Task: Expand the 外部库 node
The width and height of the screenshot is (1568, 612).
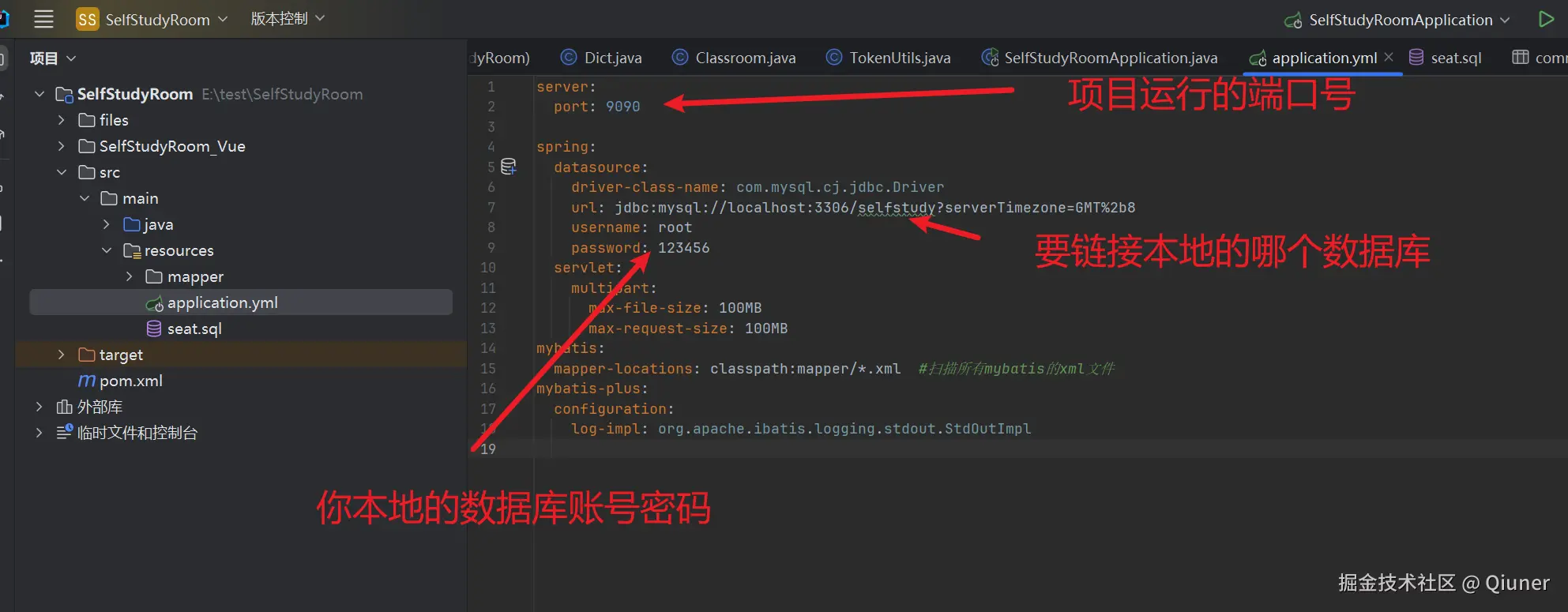Action: point(39,407)
